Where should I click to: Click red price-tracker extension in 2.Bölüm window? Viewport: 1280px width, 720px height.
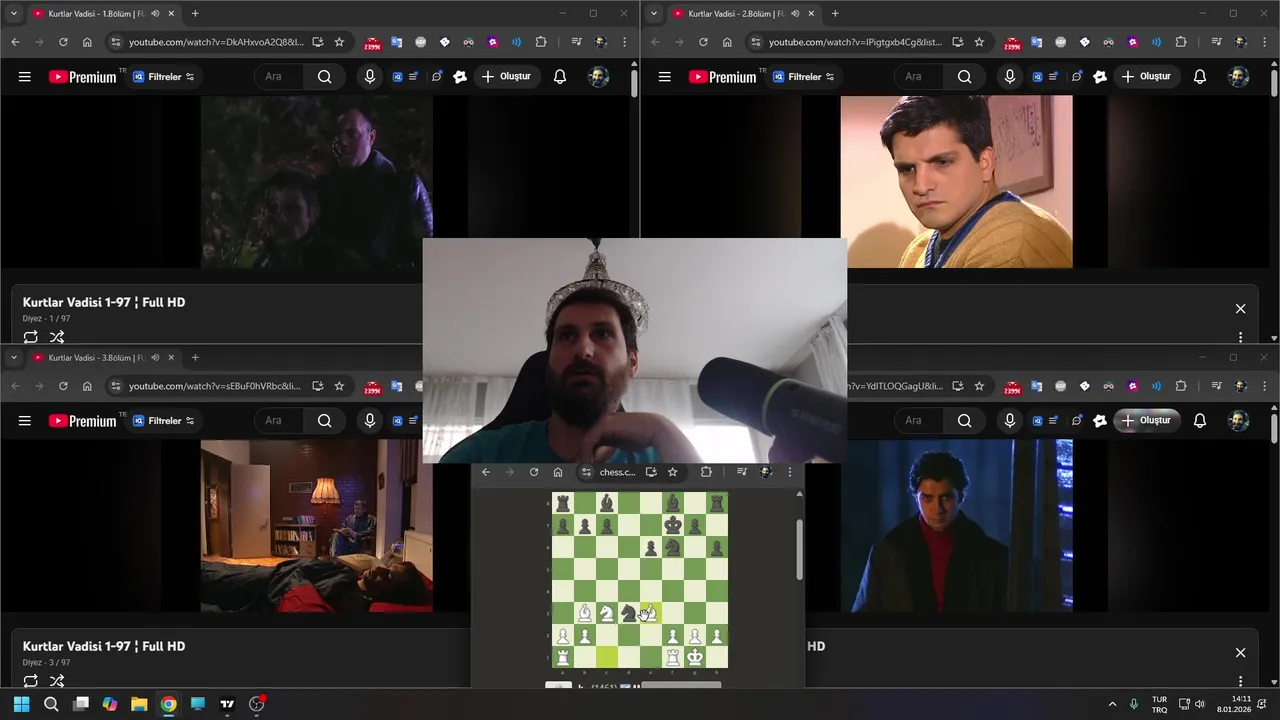click(1012, 43)
